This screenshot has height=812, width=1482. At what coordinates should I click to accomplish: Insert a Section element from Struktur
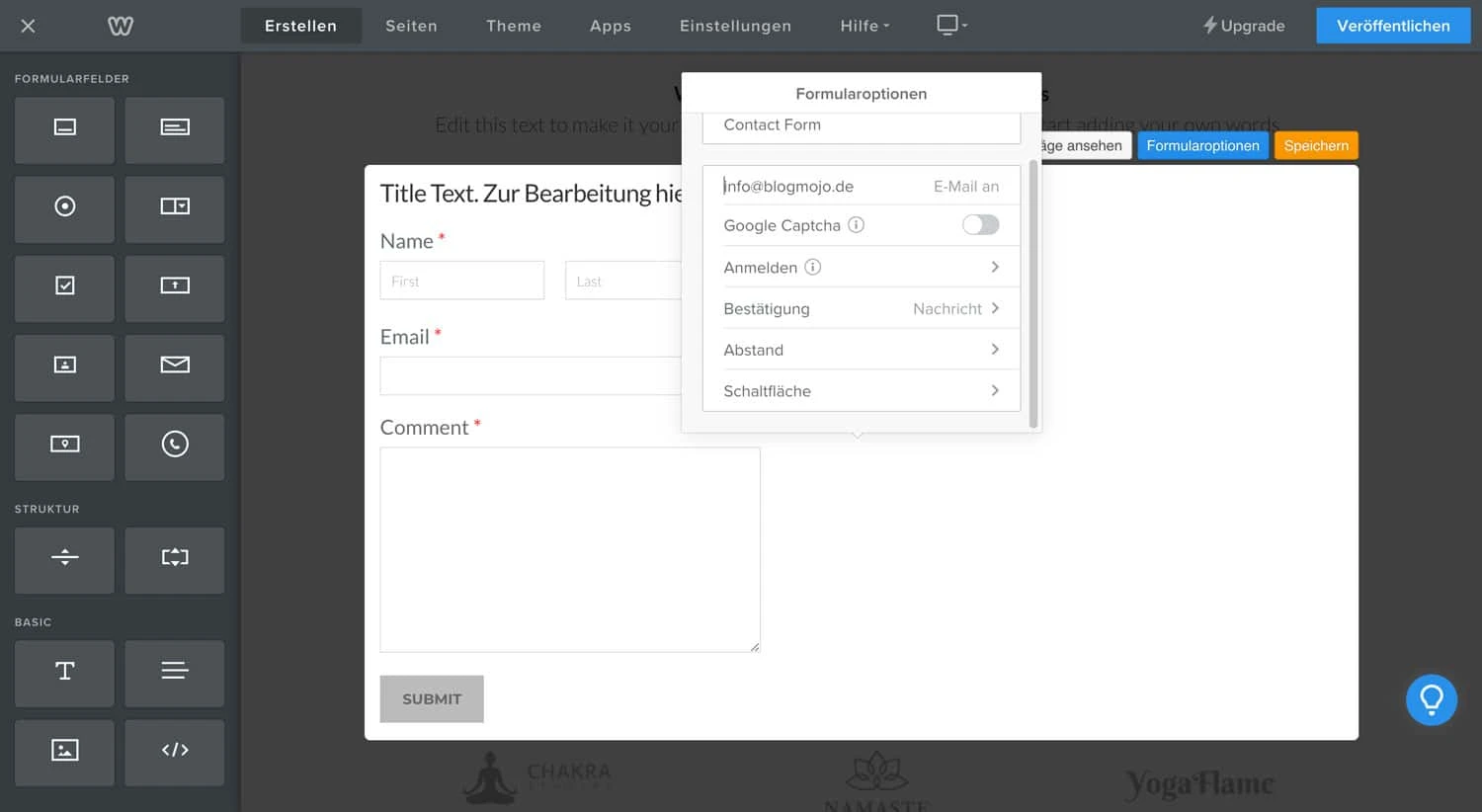click(x=175, y=560)
